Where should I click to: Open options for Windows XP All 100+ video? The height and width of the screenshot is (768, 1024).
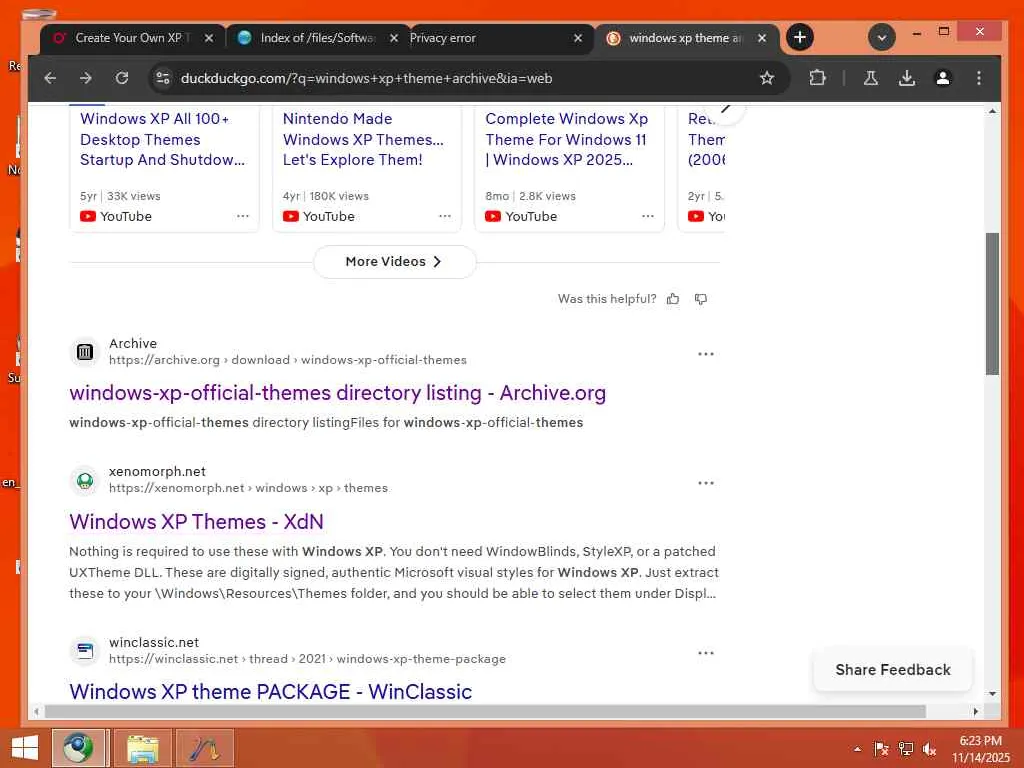click(x=242, y=216)
